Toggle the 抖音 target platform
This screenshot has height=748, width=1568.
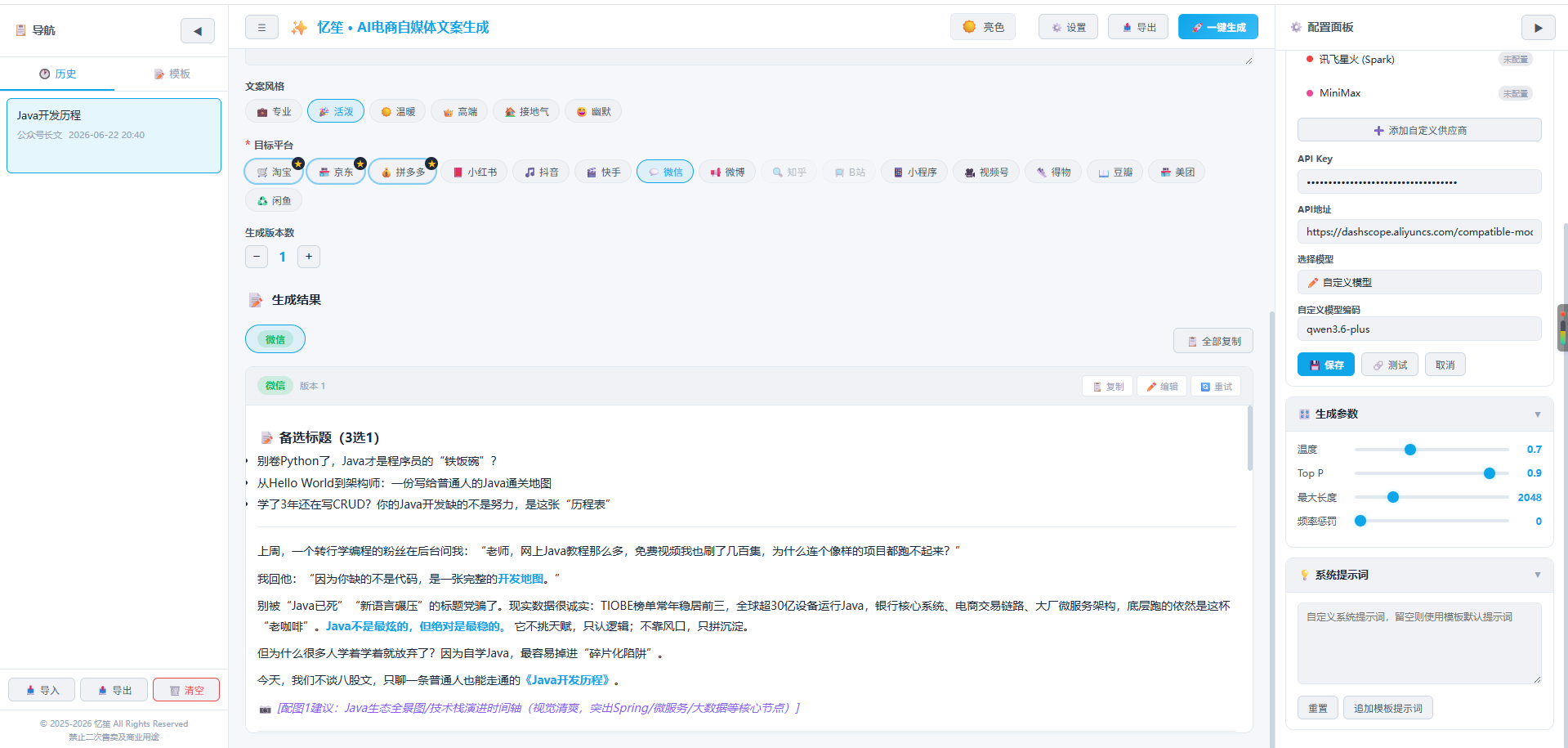(542, 172)
